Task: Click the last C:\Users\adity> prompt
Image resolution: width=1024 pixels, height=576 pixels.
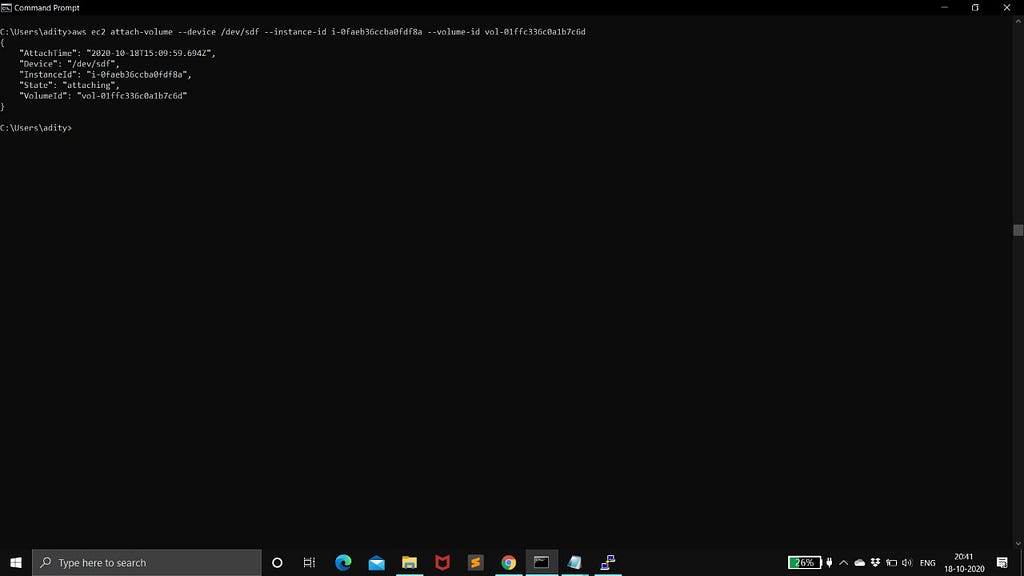Action: (x=36, y=128)
